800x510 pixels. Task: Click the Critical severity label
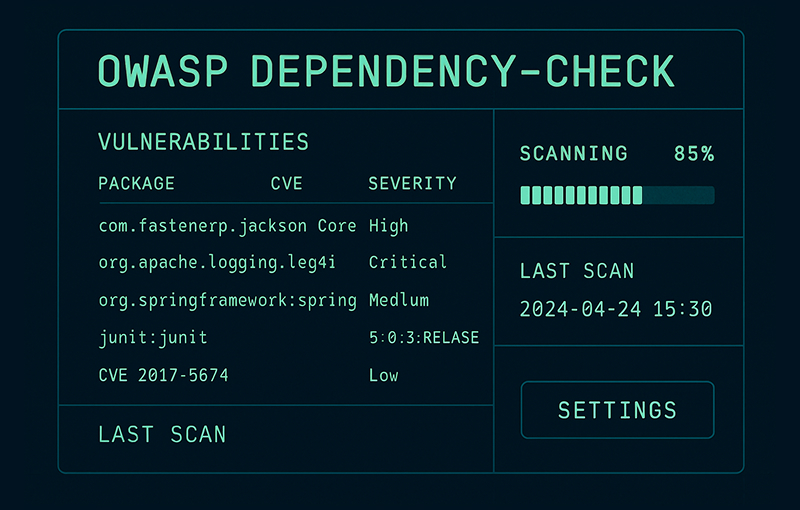coord(407,263)
